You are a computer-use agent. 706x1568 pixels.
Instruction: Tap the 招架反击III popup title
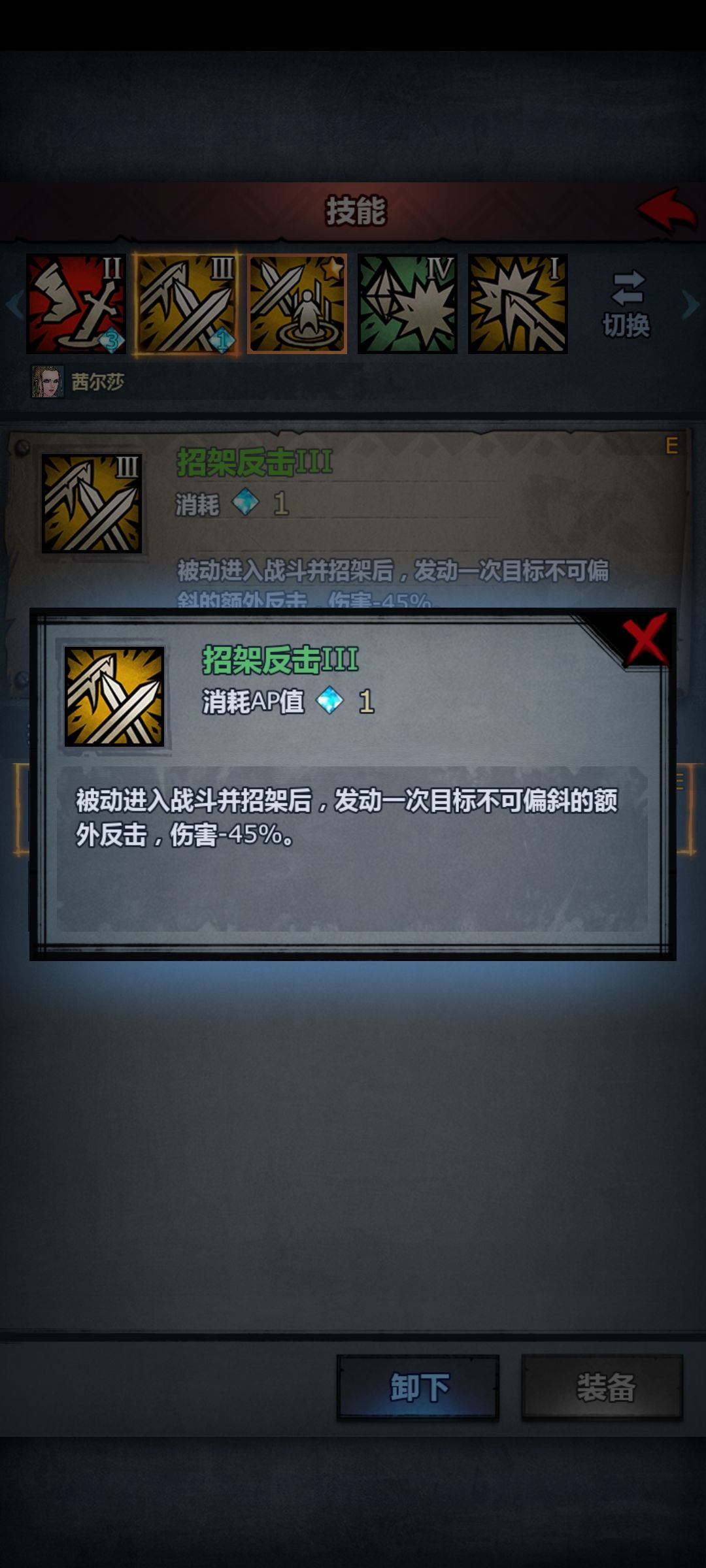[x=280, y=660]
